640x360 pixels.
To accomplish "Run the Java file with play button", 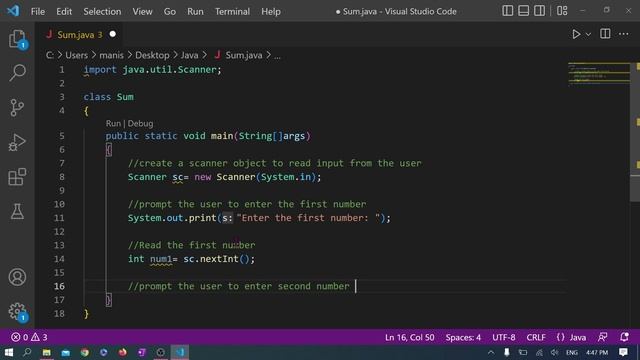I will 576,34.
